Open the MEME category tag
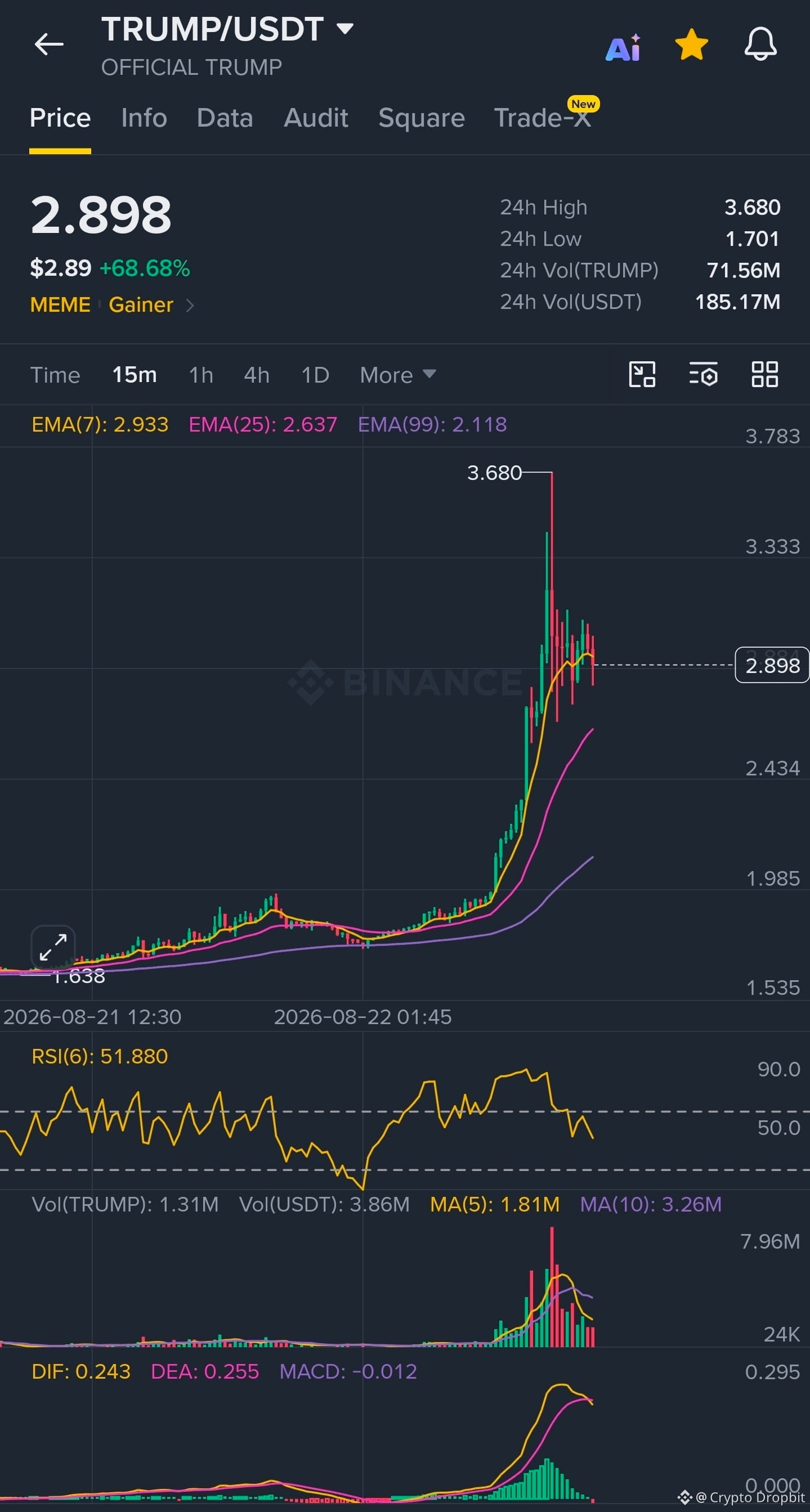 [x=60, y=304]
